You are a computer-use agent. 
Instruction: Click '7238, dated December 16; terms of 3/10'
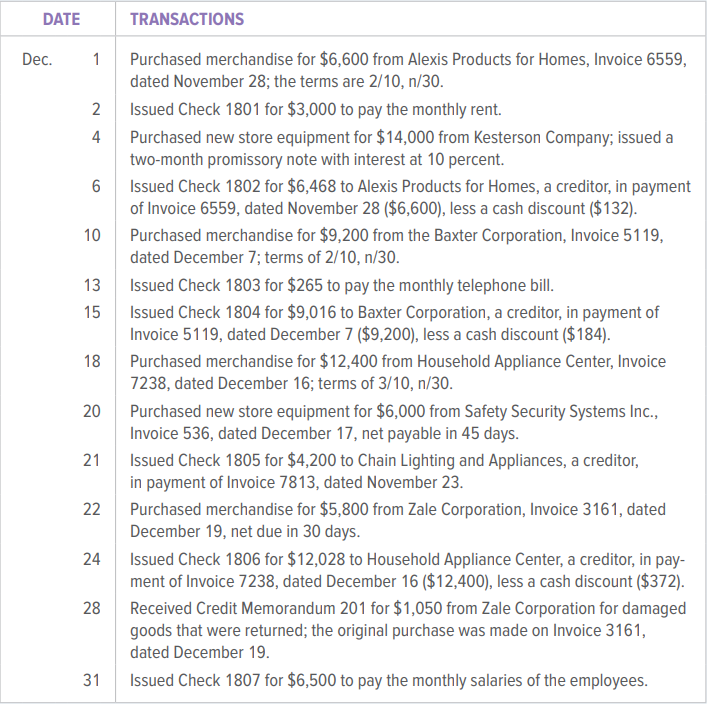click(x=291, y=383)
